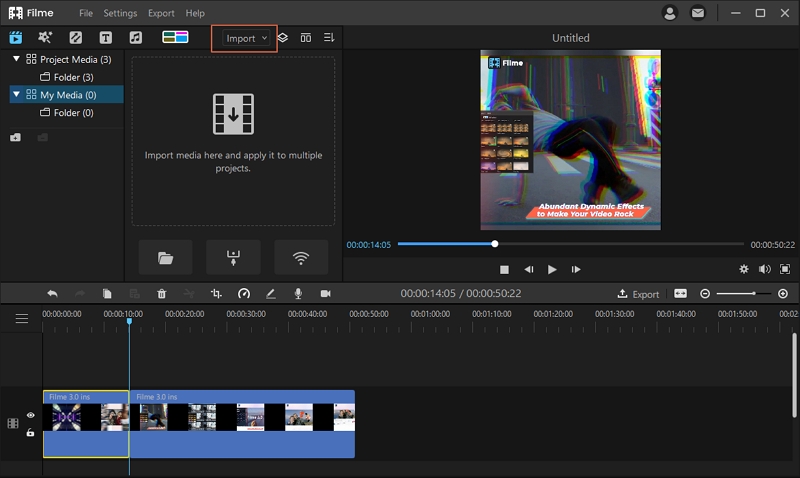Open the Help menu
Screen dimensions: 800x478
tap(195, 13)
